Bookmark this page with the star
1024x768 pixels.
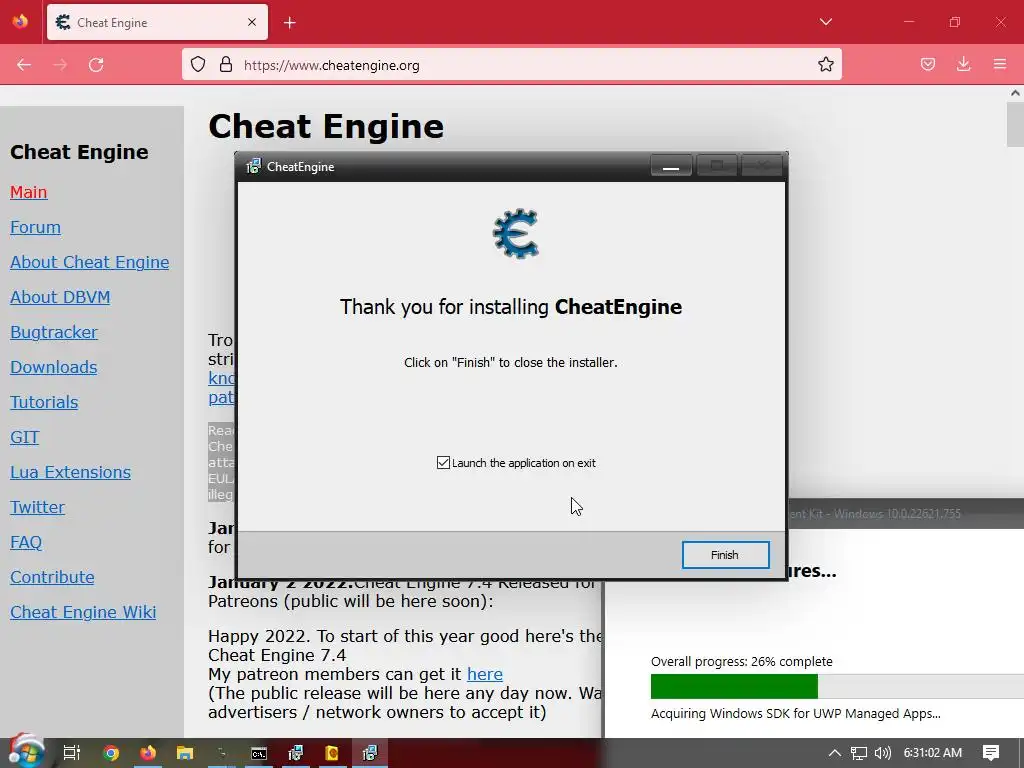point(825,64)
